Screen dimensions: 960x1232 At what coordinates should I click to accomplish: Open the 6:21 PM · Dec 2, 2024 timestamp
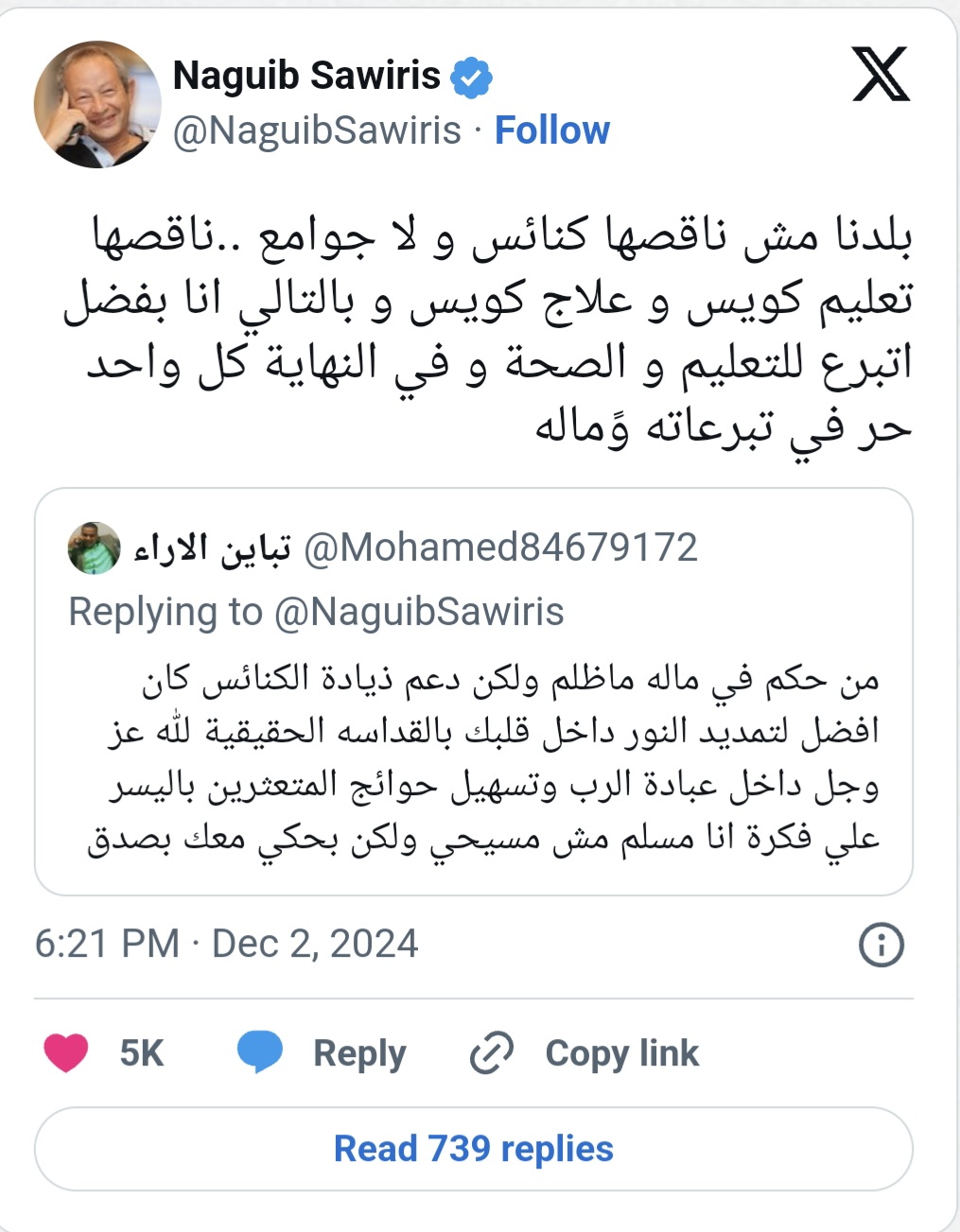(x=226, y=944)
